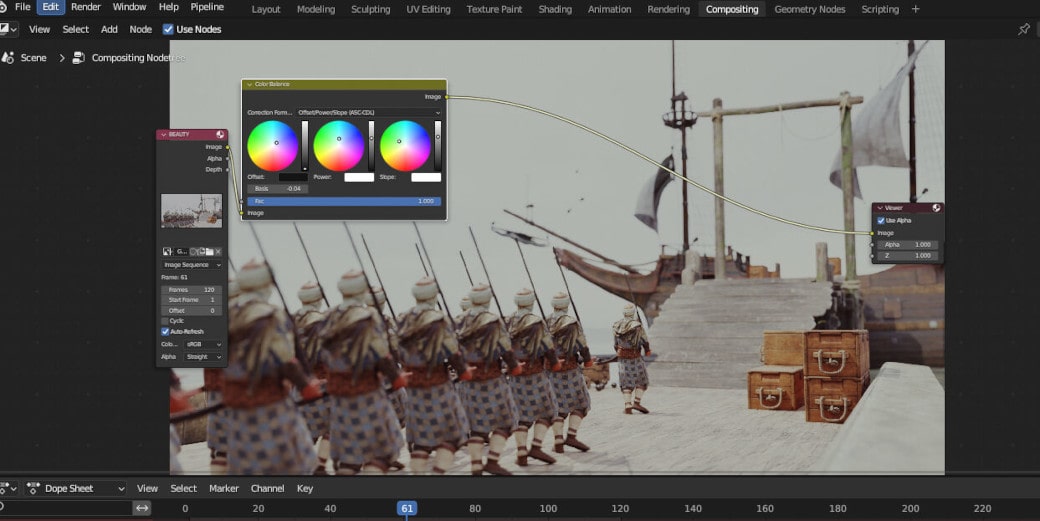The height and width of the screenshot is (521, 1040).
Task: Open the node editor type dropdown
Action: pyautogui.click(x=8, y=29)
